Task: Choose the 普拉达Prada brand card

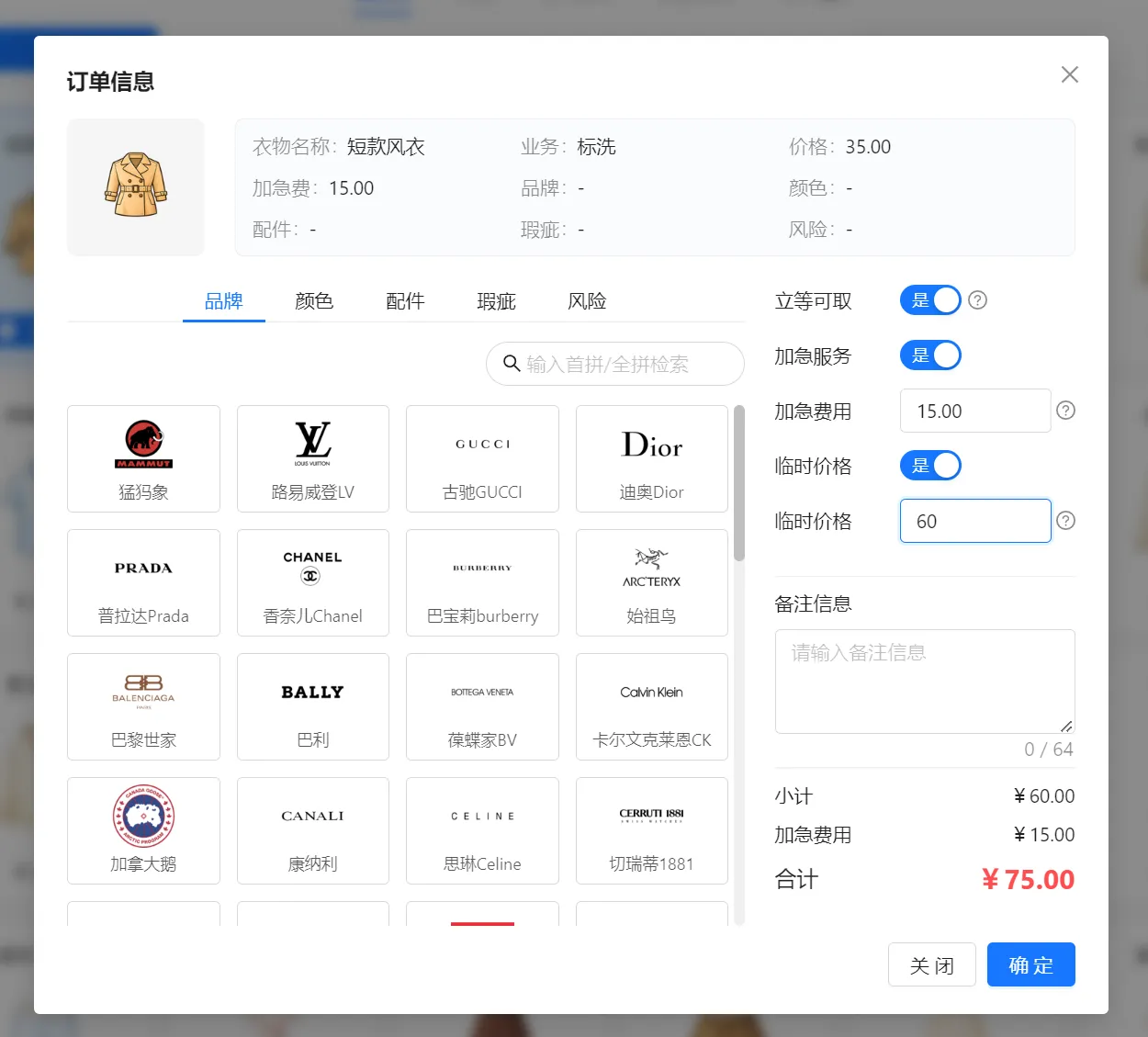Action: (143, 582)
